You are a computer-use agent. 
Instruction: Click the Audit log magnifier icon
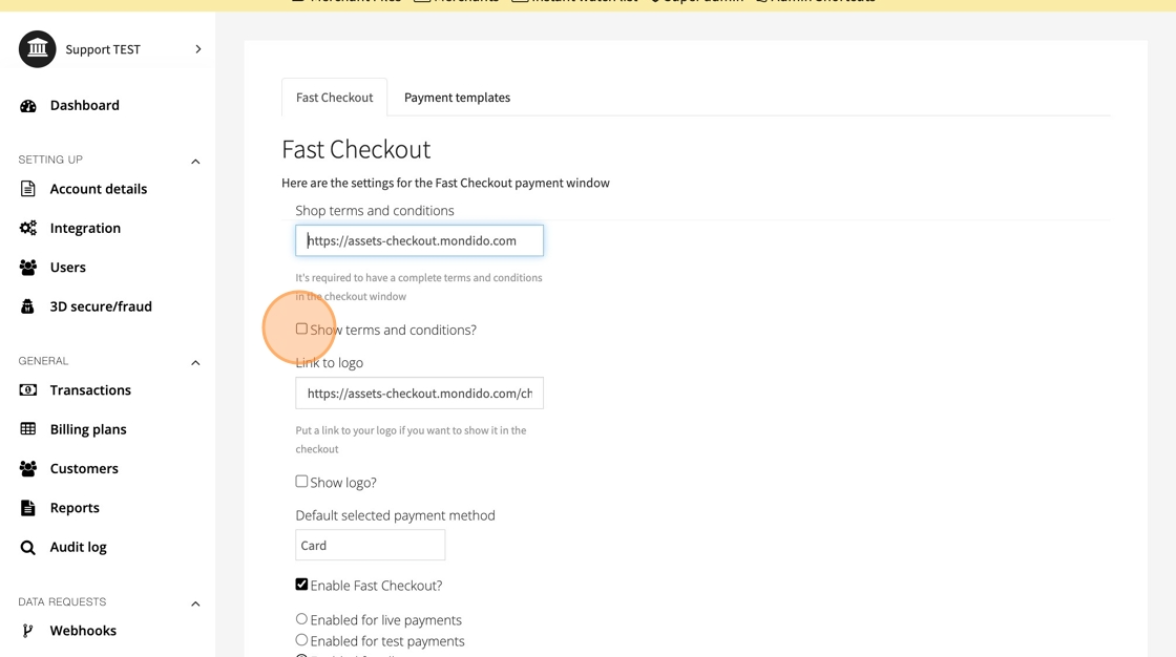point(28,548)
